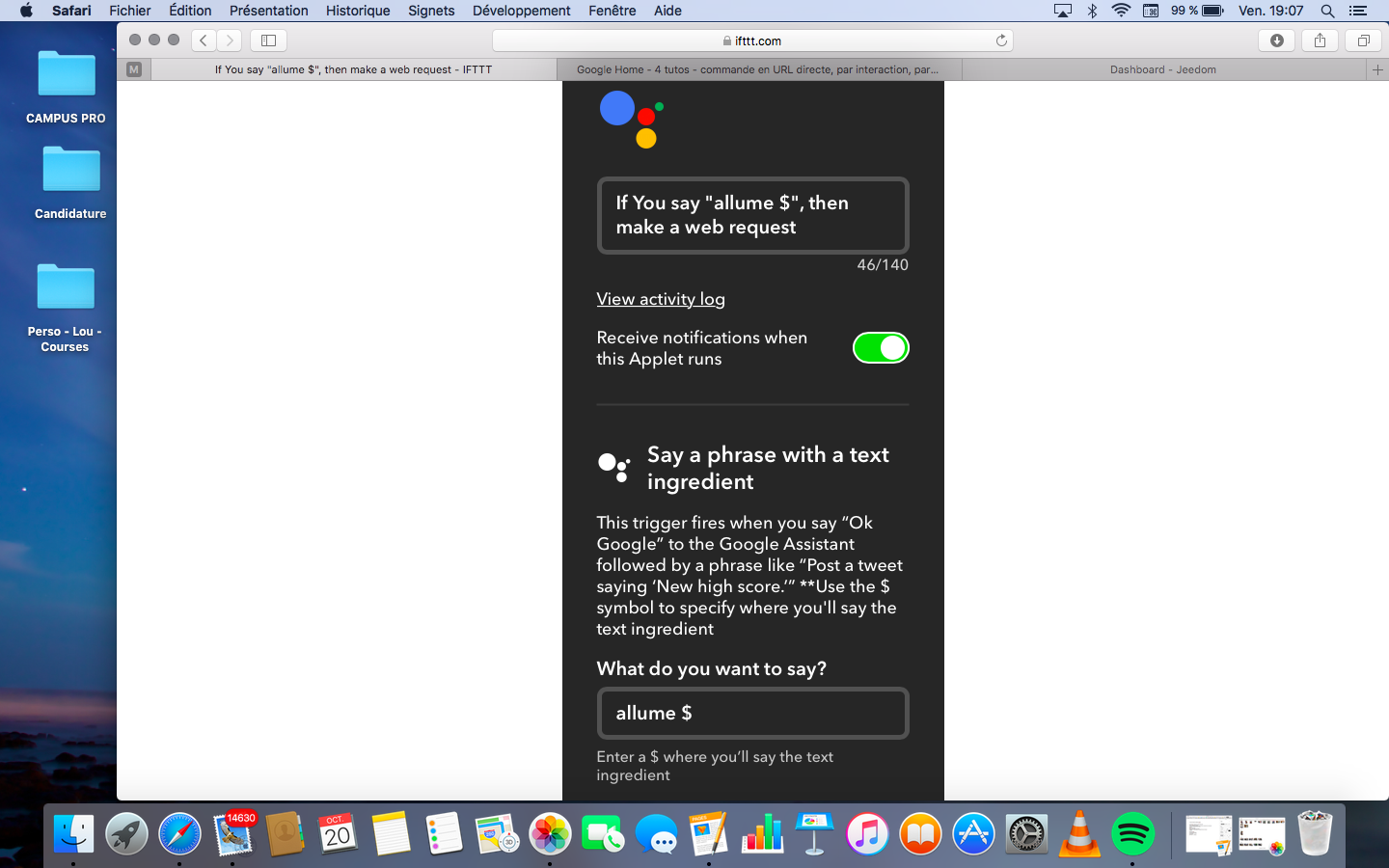The height and width of the screenshot is (868, 1389).
Task: Open the Aide menu
Action: tap(667, 11)
